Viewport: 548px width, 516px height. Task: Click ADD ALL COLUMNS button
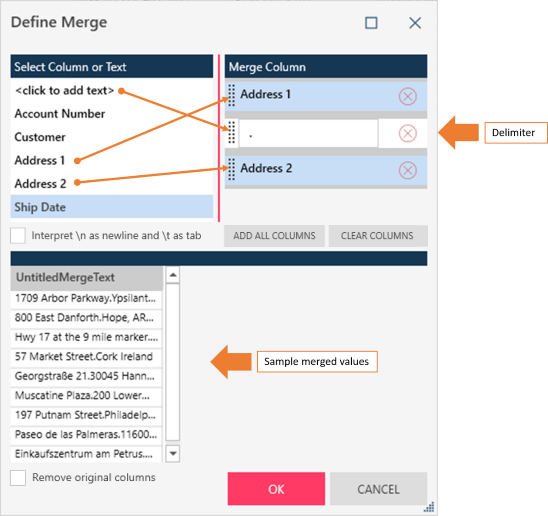tap(274, 236)
